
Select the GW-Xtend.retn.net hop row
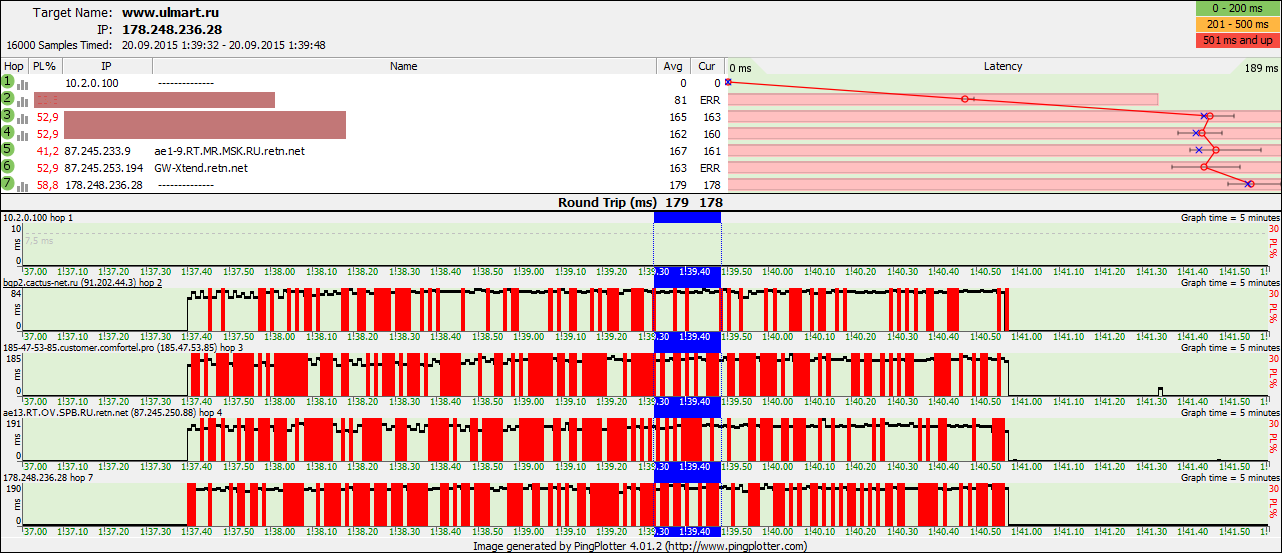pos(203,168)
